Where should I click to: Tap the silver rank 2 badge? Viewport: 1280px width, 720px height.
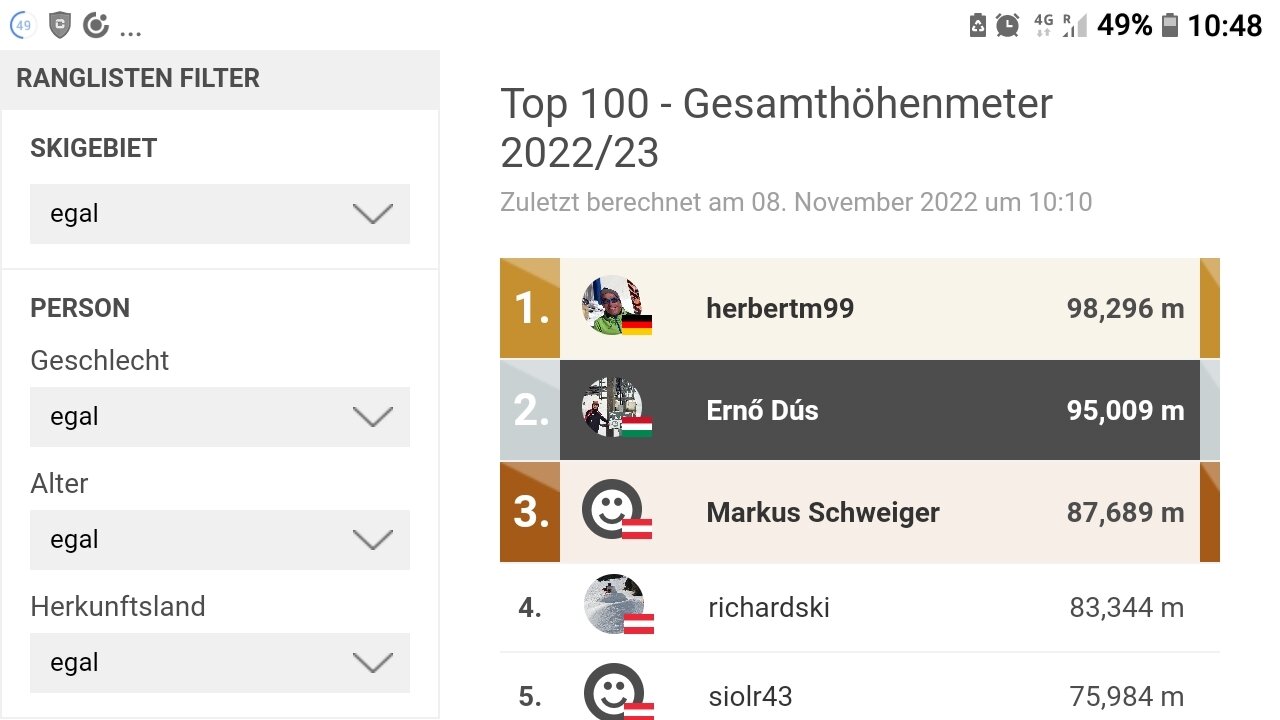point(530,410)
